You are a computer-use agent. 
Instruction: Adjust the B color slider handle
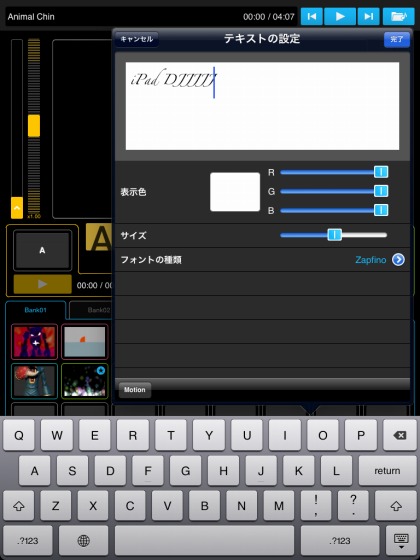tap(381, 210)
